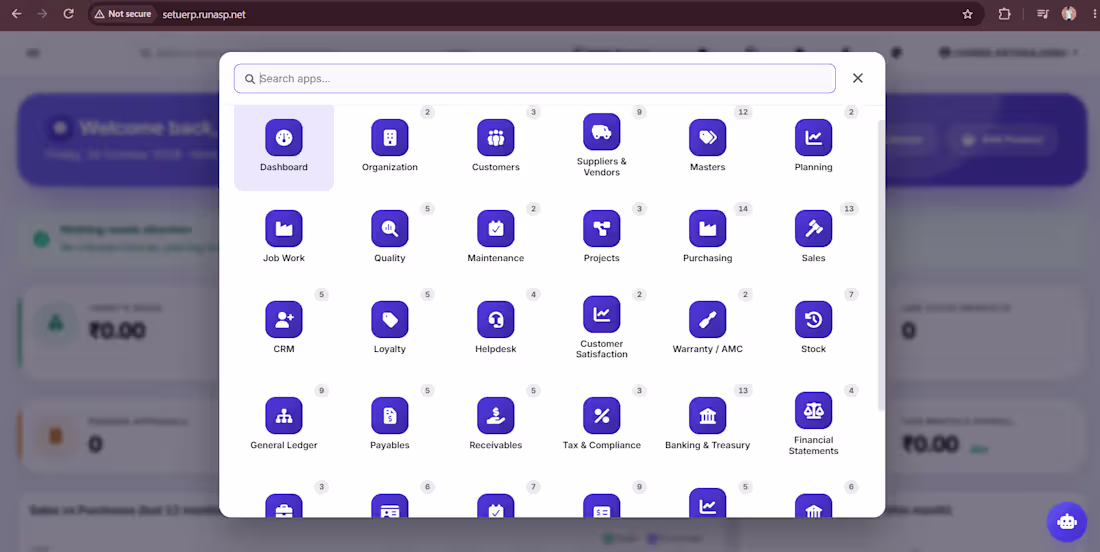1100x552 pixels.
Task: Open the Sales gavel icon
Action: (x=813, y=229)
